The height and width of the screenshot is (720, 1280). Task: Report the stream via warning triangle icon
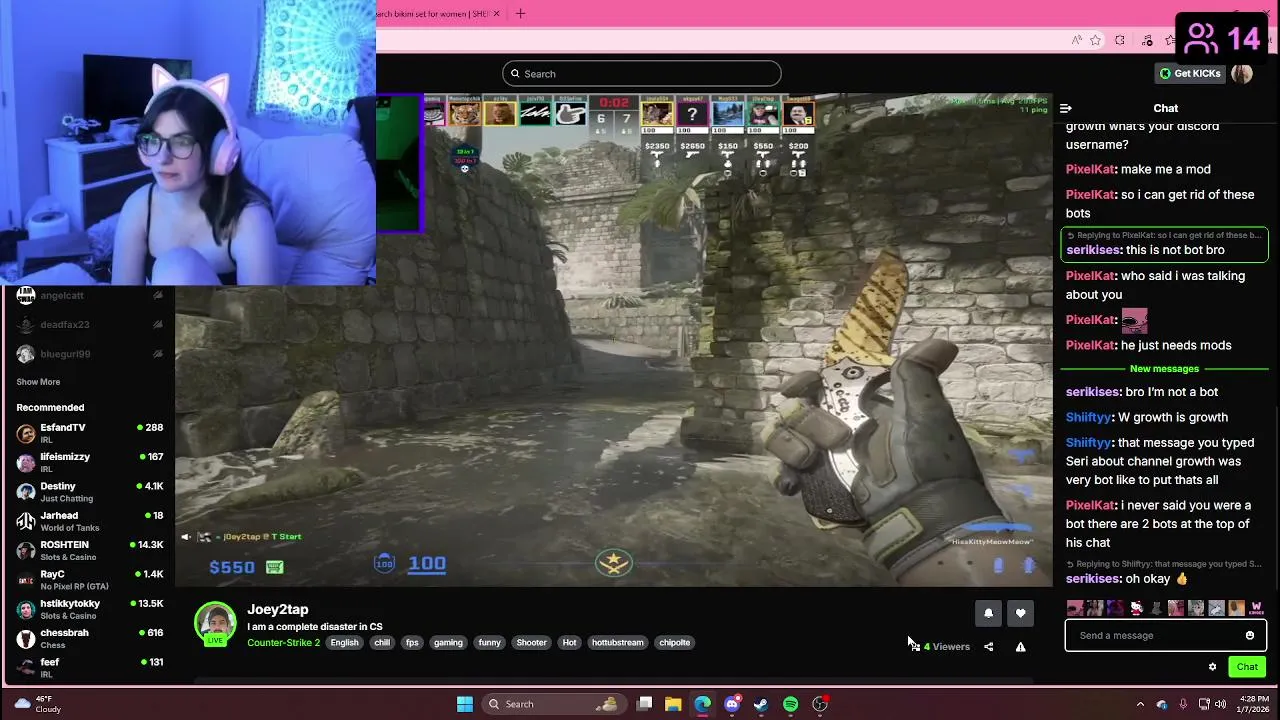coord(1020,647)
